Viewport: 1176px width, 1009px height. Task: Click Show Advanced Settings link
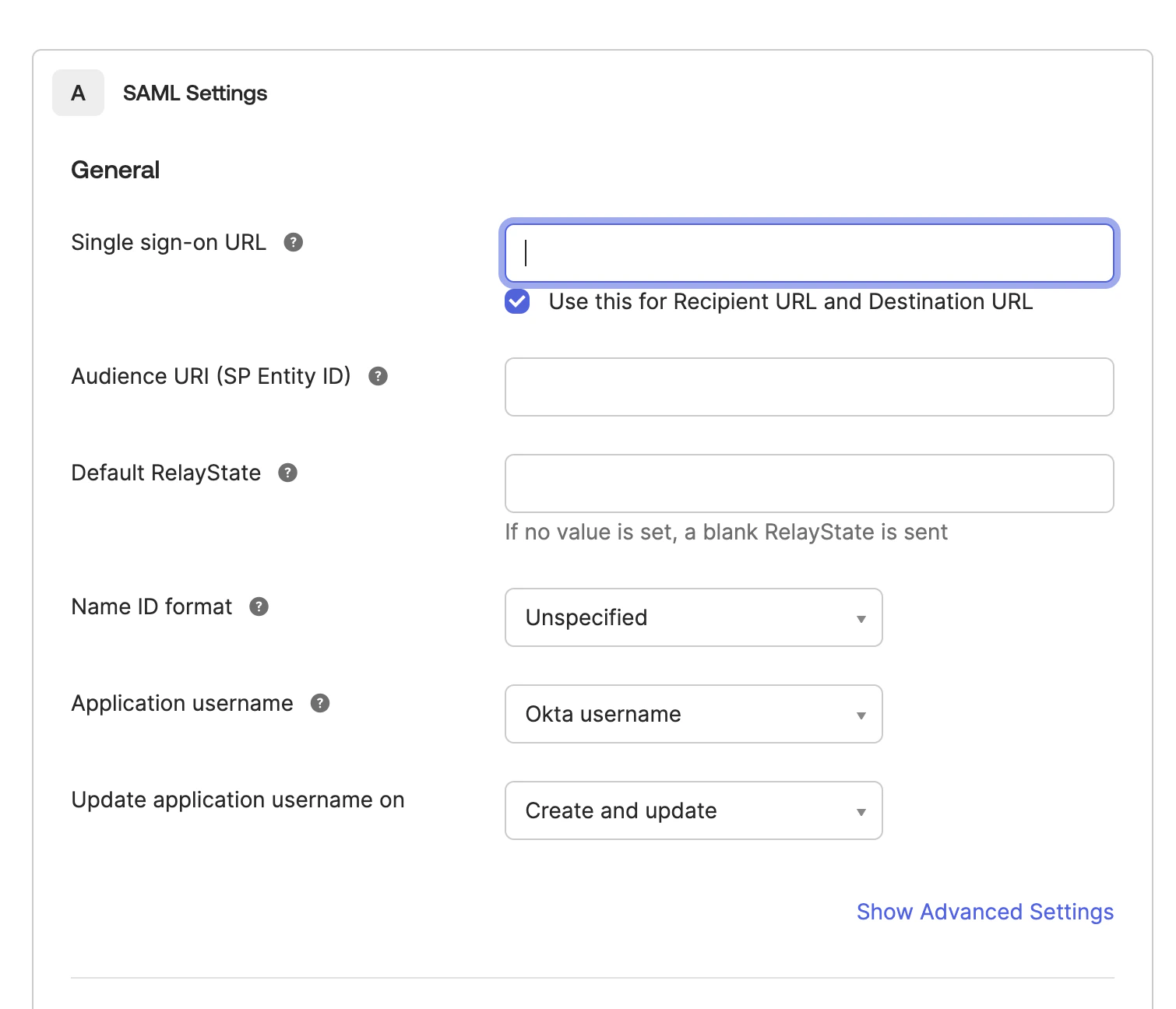tap(984, 912)
